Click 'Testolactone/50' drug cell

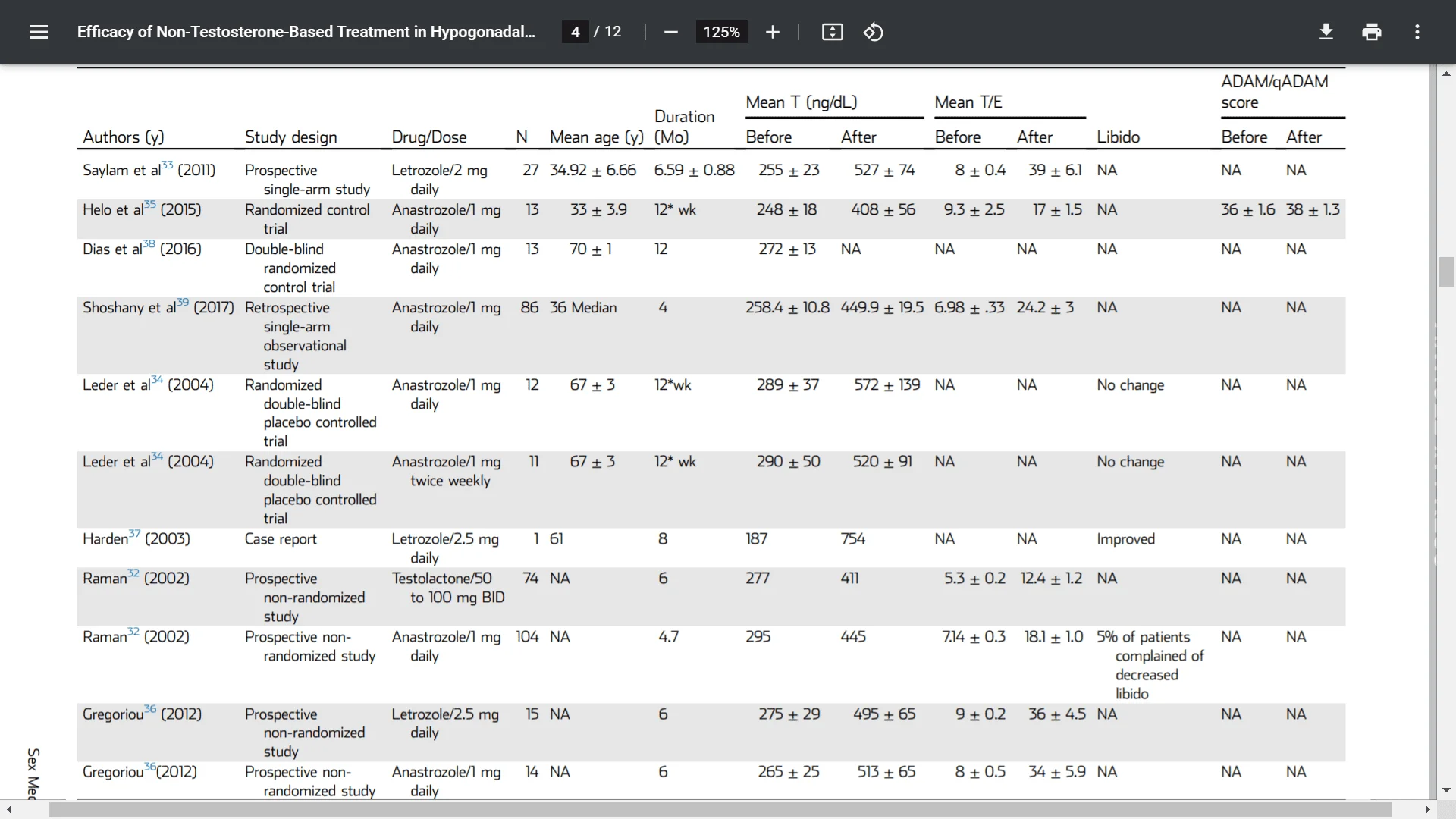click(441, 579)
